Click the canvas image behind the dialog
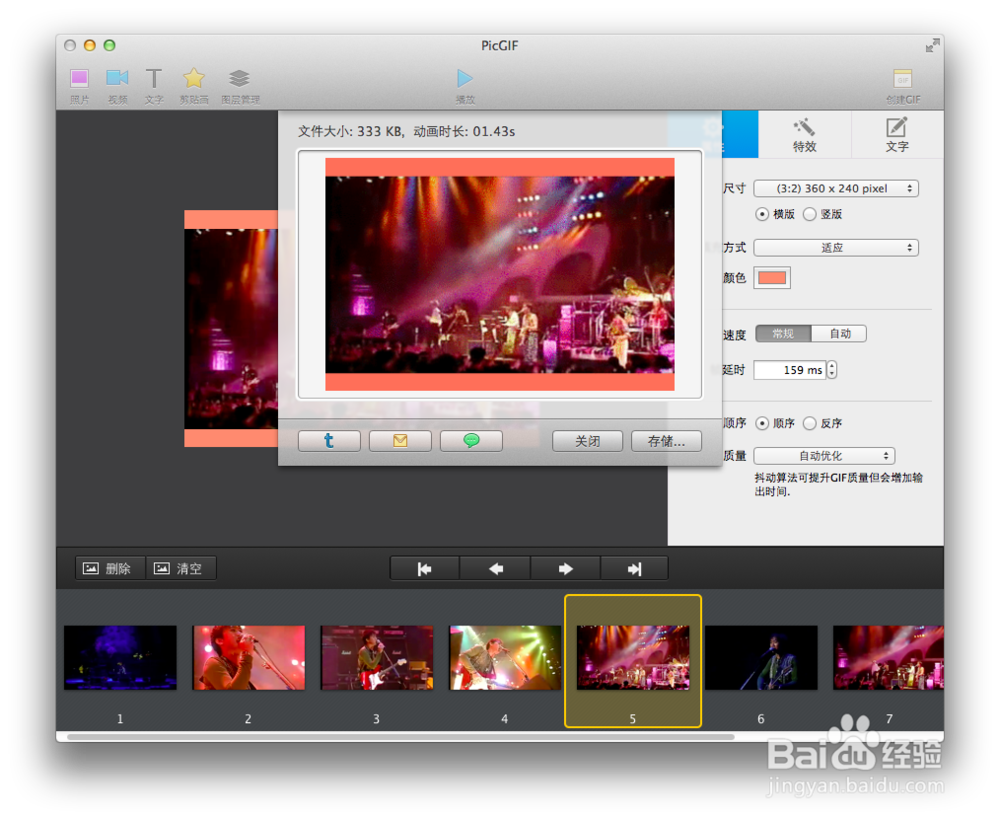Screen dimensions: 1000x820 pyautogui.click(x=231, y=328)
